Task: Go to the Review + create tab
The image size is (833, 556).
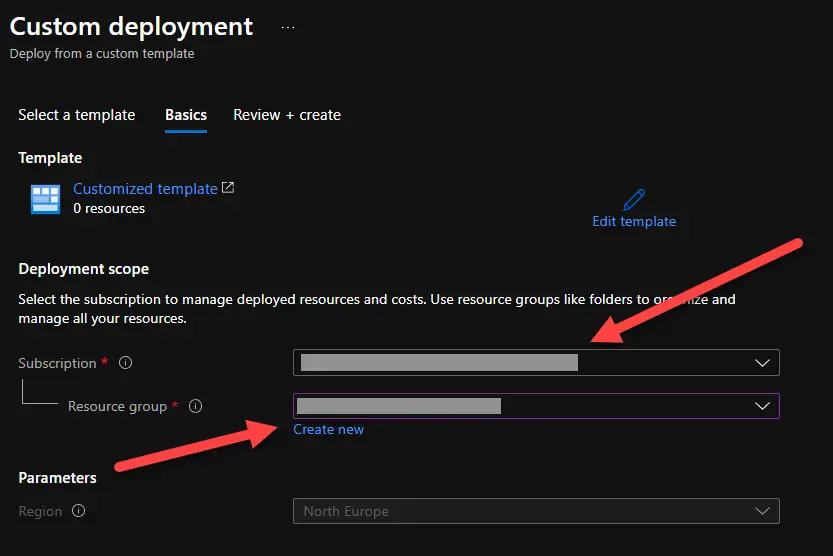Action: point(287,115)
